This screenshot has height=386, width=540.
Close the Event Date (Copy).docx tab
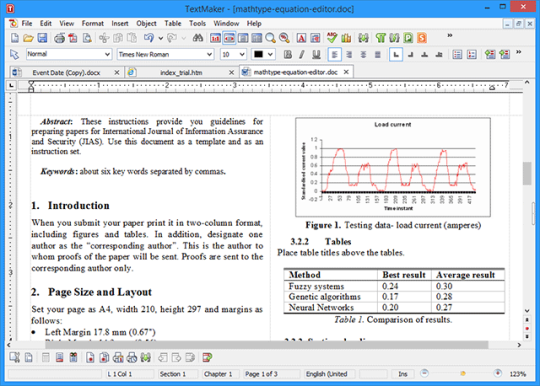point(117,72)
